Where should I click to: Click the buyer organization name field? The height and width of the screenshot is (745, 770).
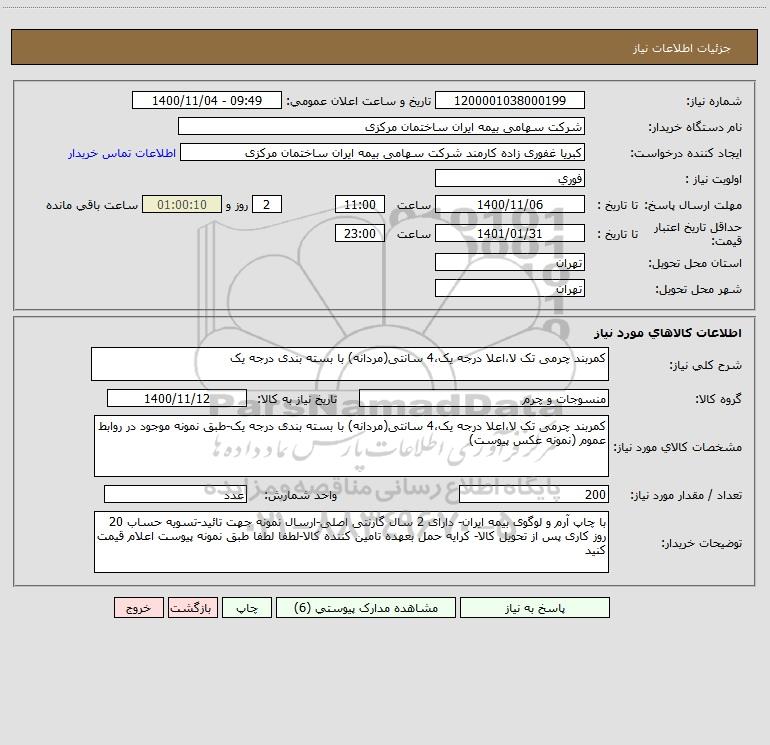click(381, 126)
